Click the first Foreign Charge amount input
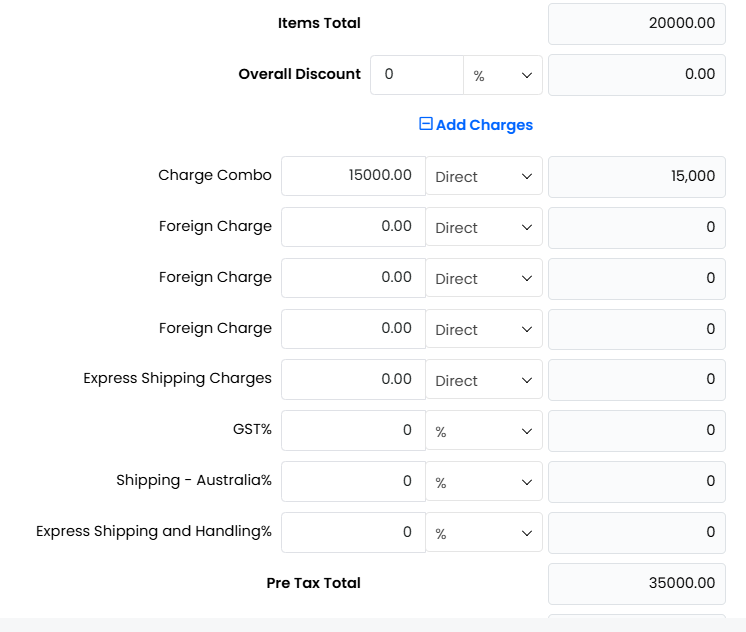 tap(353, 227)
